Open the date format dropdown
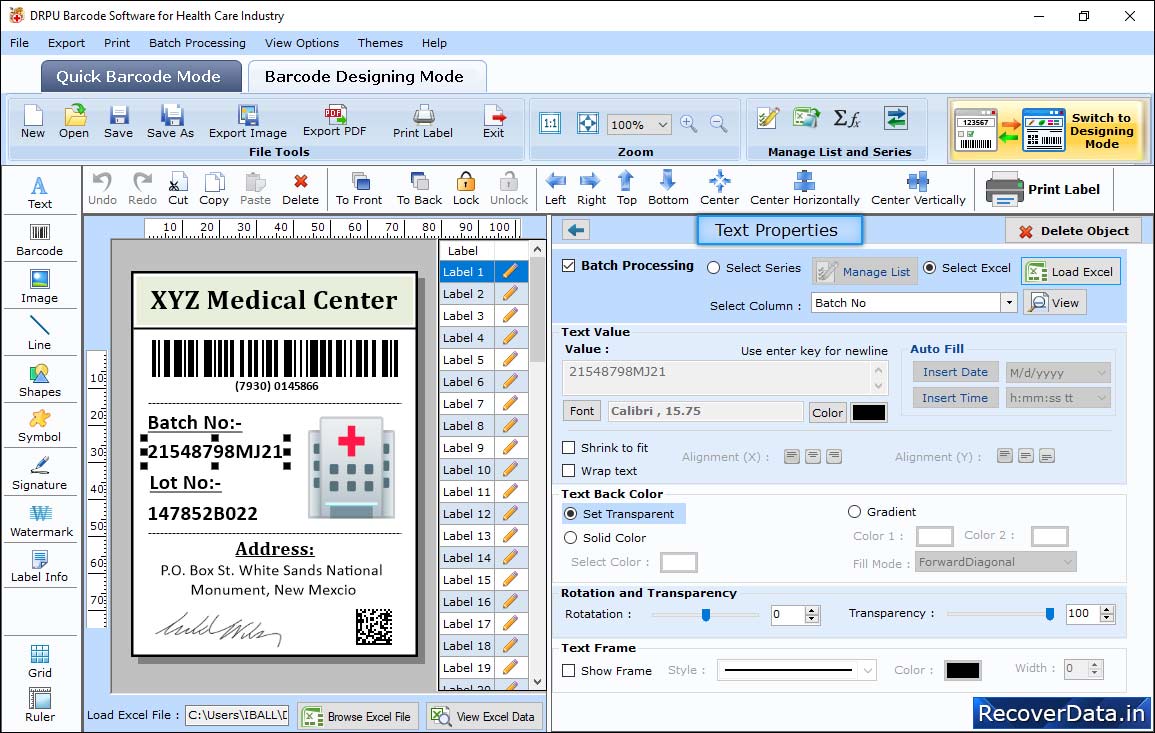1155x733 pixels. [1101, 373]
